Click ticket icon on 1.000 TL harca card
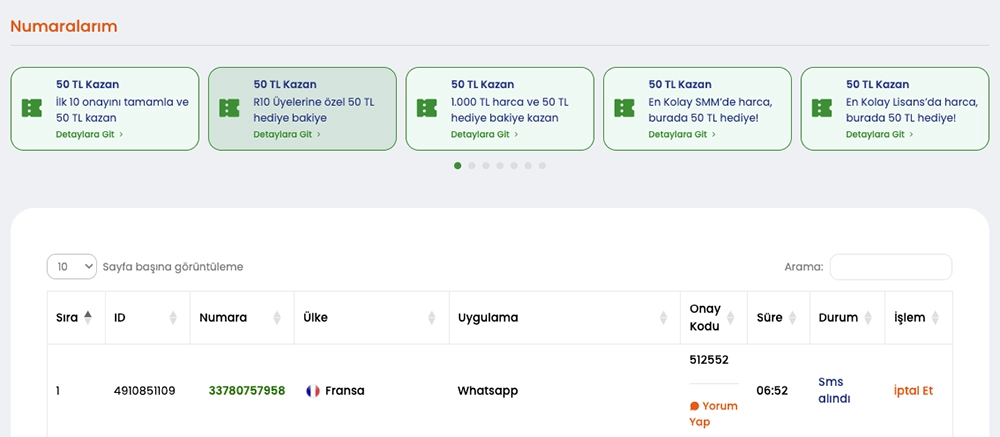This screenshot has height=437, width=1000. pyautogui.click(x=427, y=108)
